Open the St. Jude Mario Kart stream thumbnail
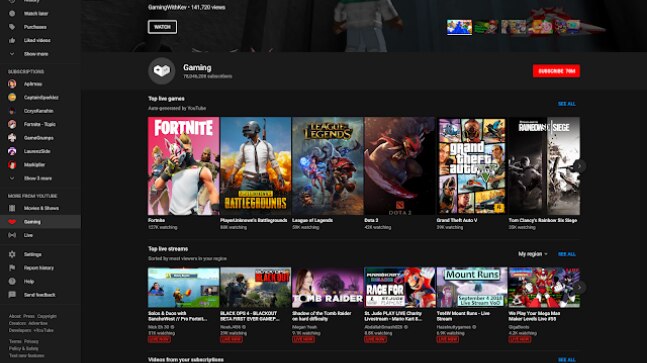The image size is (647, 363). click(x=400, y=288)
